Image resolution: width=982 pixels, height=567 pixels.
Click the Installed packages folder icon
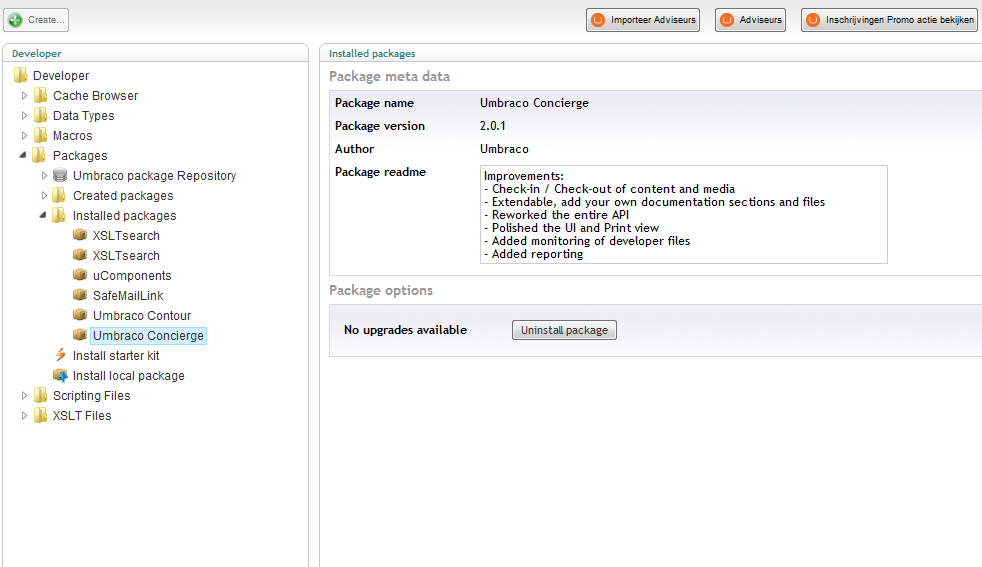(59, 216)
